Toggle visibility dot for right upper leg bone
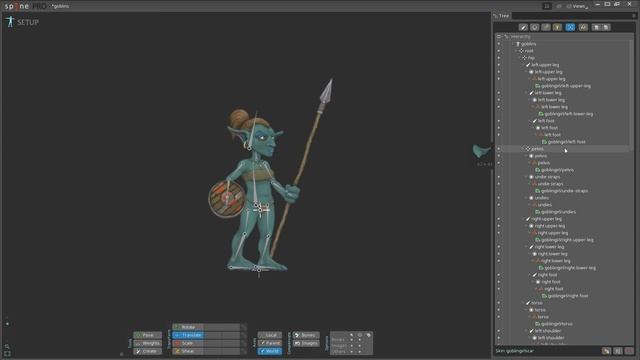Screen dimensions: 640x360 coord(498,219)
